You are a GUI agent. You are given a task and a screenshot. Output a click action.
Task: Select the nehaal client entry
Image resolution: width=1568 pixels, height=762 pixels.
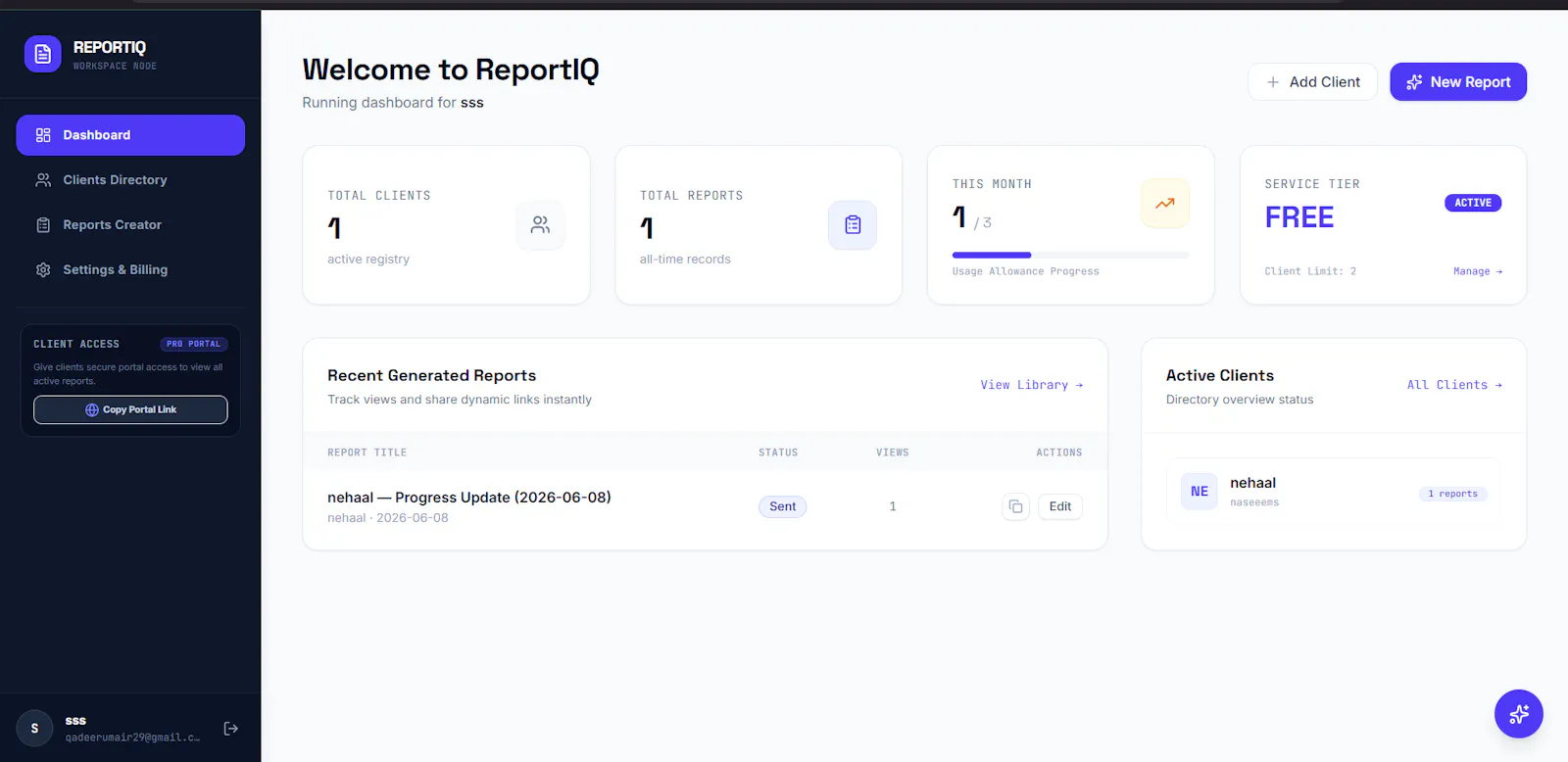pyautogui.click(x=1334, y=492)
